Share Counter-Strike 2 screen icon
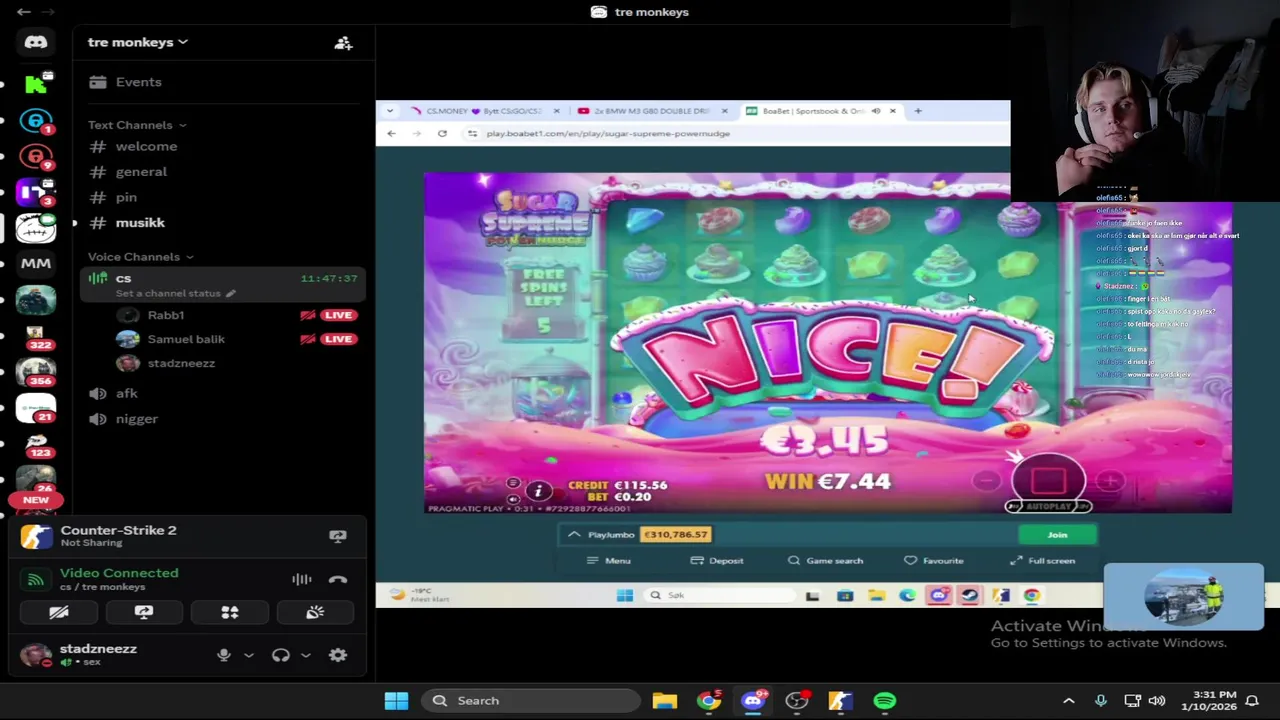This screenshot has height=720, width=1280. pyautogui.click(x=338, y=536)
